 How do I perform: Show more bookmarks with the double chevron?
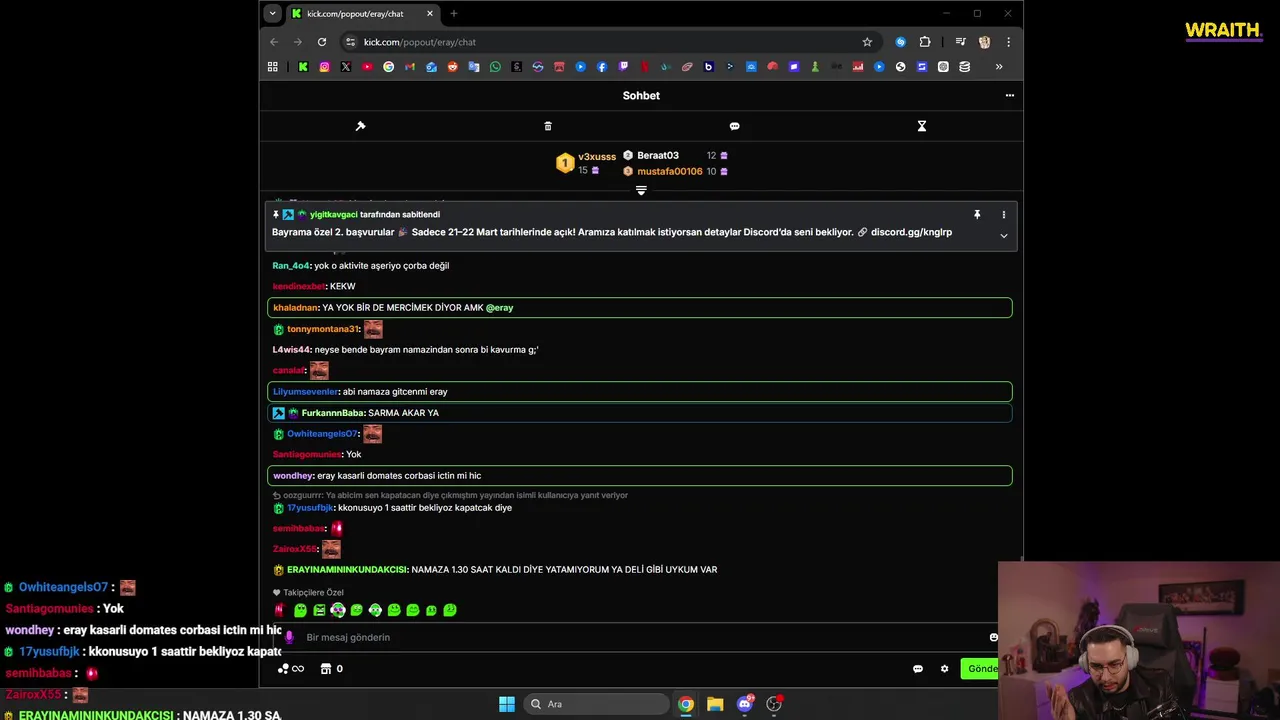tap(998, 67)
